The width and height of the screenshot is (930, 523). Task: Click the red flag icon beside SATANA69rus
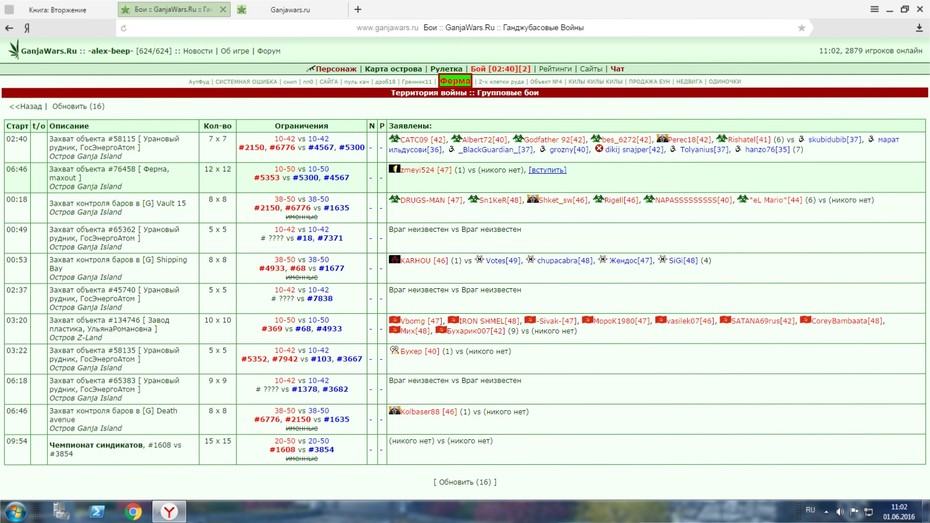pos(725,320)
